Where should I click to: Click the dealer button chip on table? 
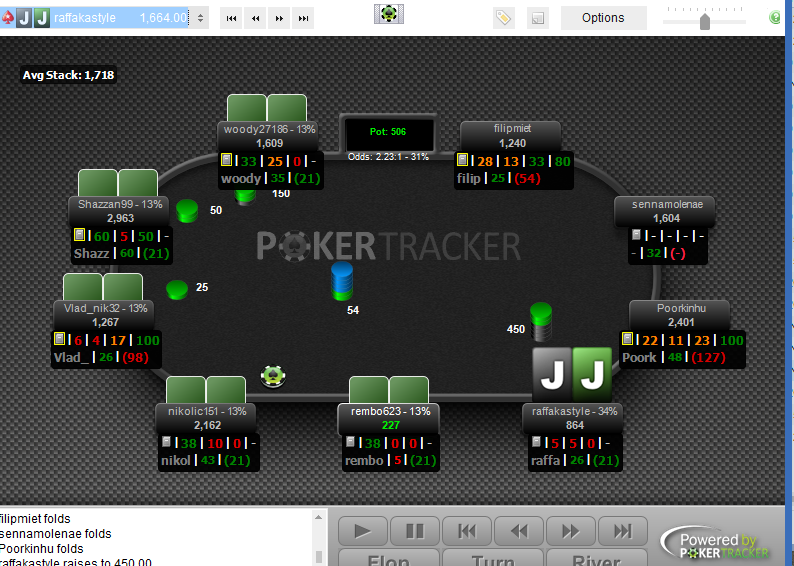[273, 376]
